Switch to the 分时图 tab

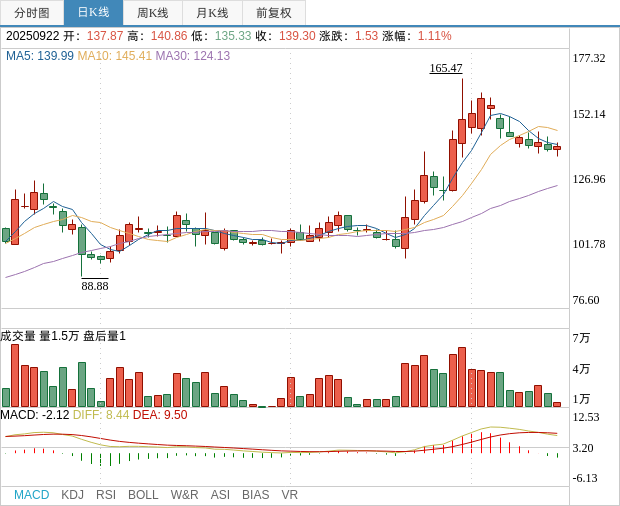32,13
